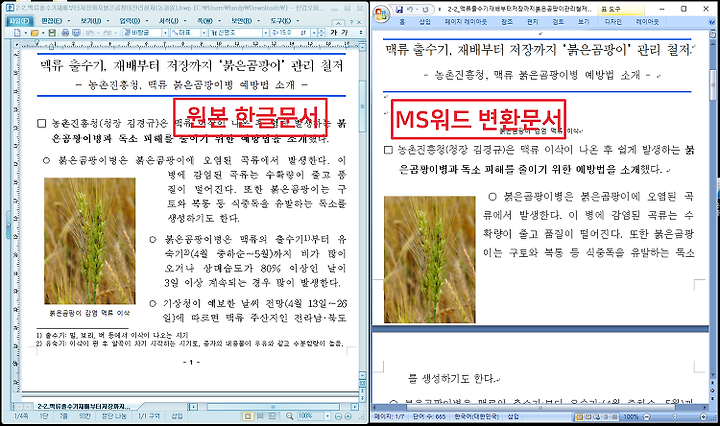Toggle bold 가 in Hangul toolbar
The image size is (720, 426).
click(334, 33)
